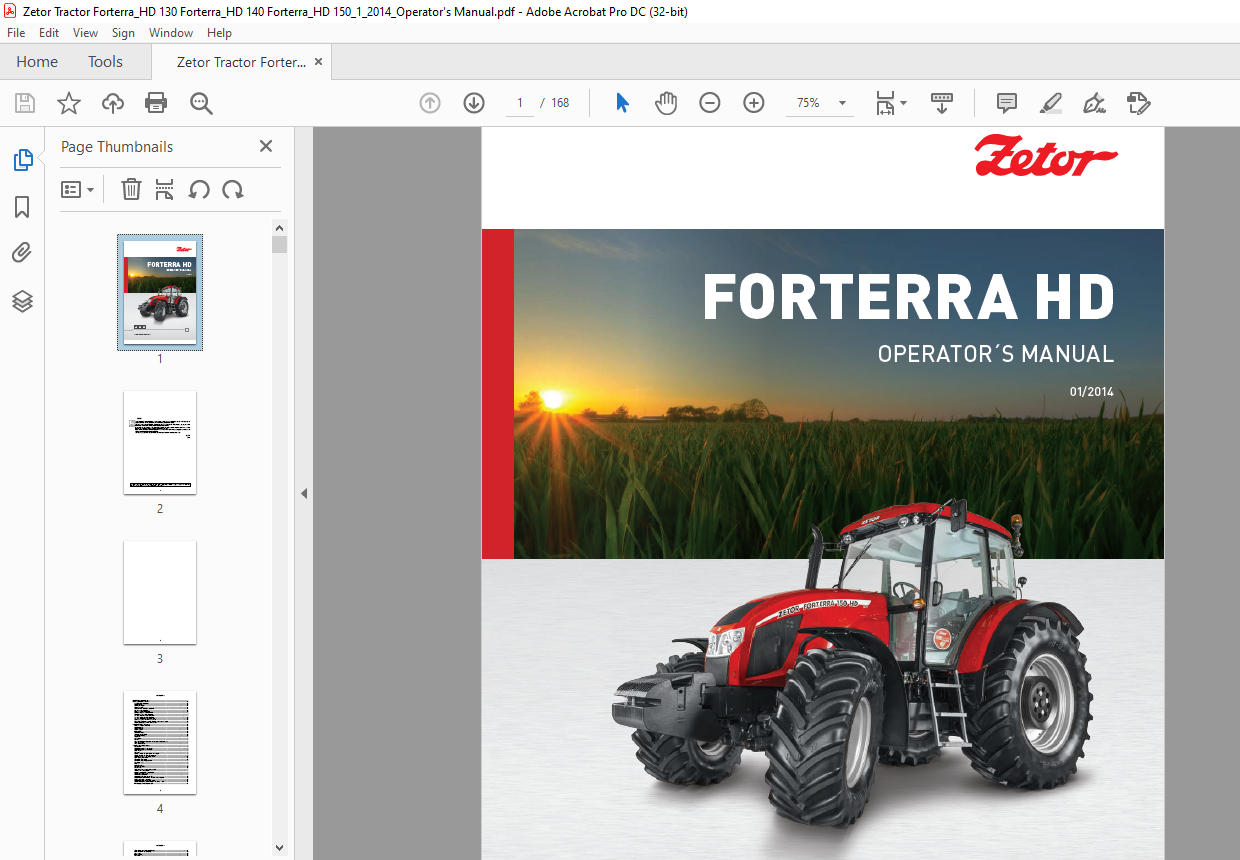Open the Window menu

[171, 33]
